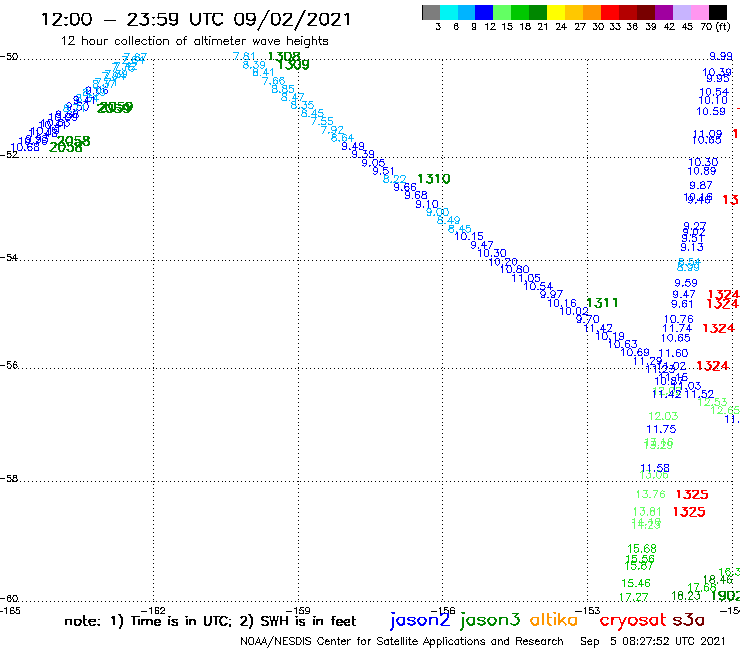Click the dark red 's3a' satellite label
The width and height of the screenshot is (740, 650).
[688, 620]
